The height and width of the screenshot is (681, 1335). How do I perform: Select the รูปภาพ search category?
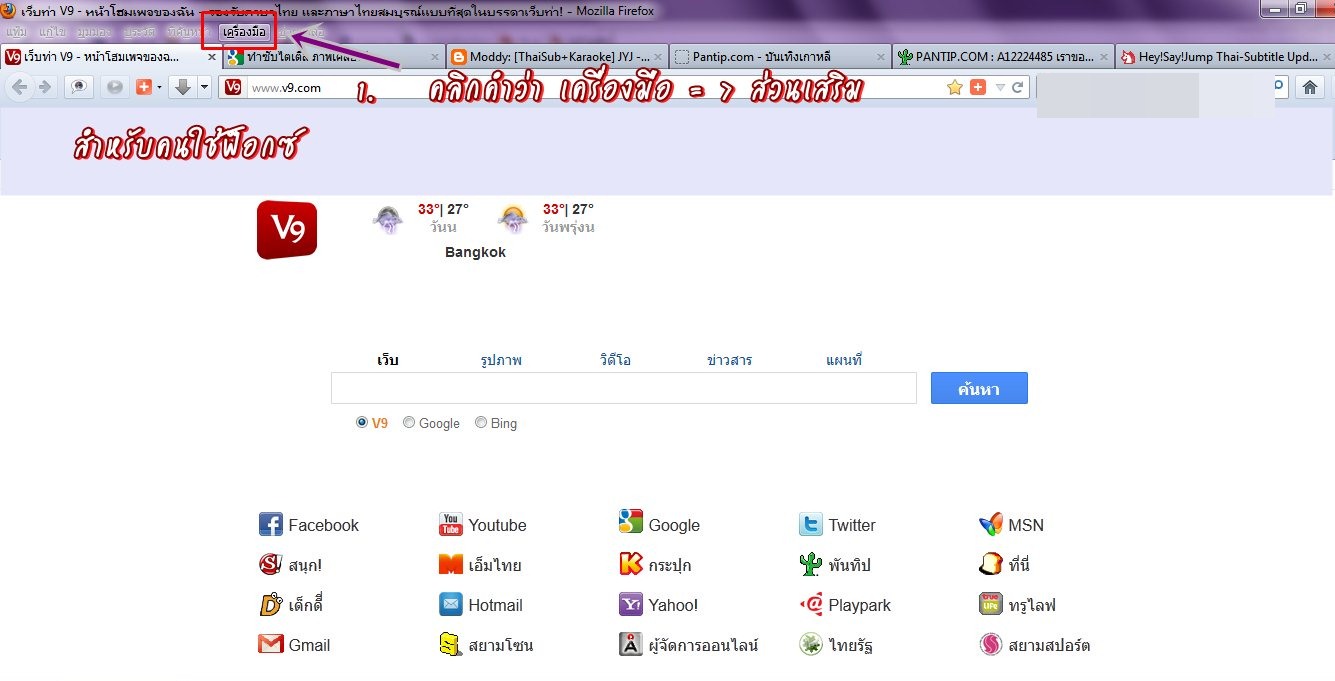tap(501, 360)
